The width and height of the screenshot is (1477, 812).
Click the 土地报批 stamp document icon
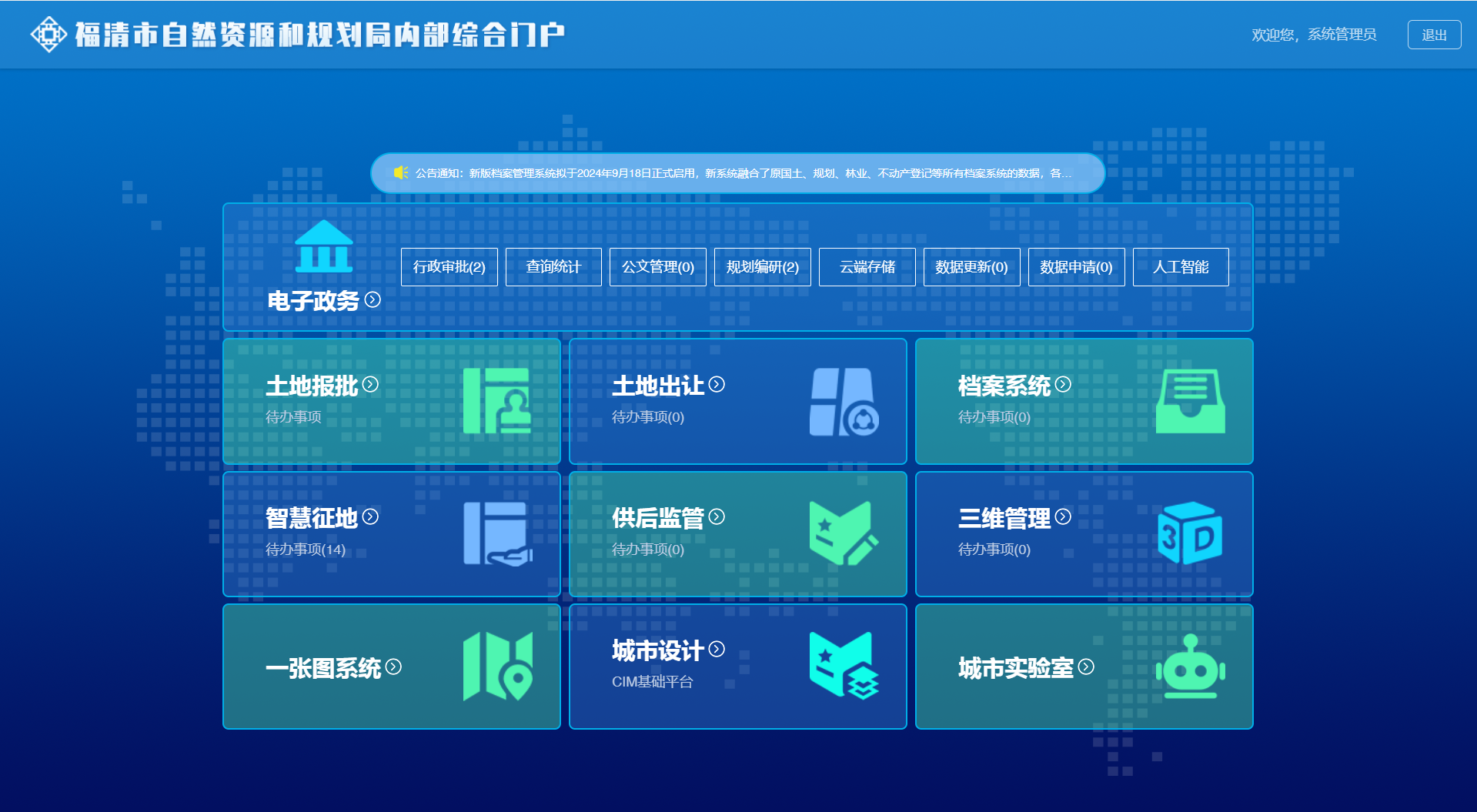[x=497, y=400]
